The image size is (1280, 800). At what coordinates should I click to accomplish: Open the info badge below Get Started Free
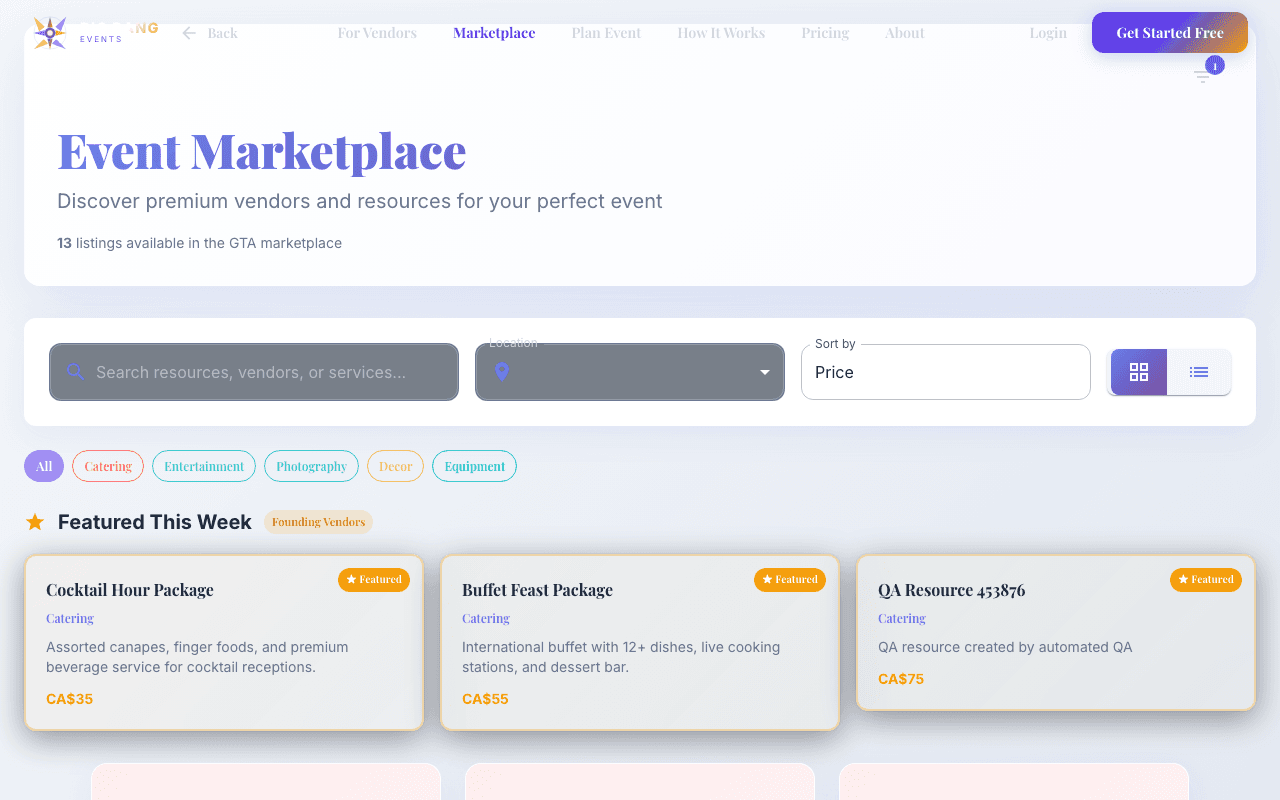pos(1214,65)
